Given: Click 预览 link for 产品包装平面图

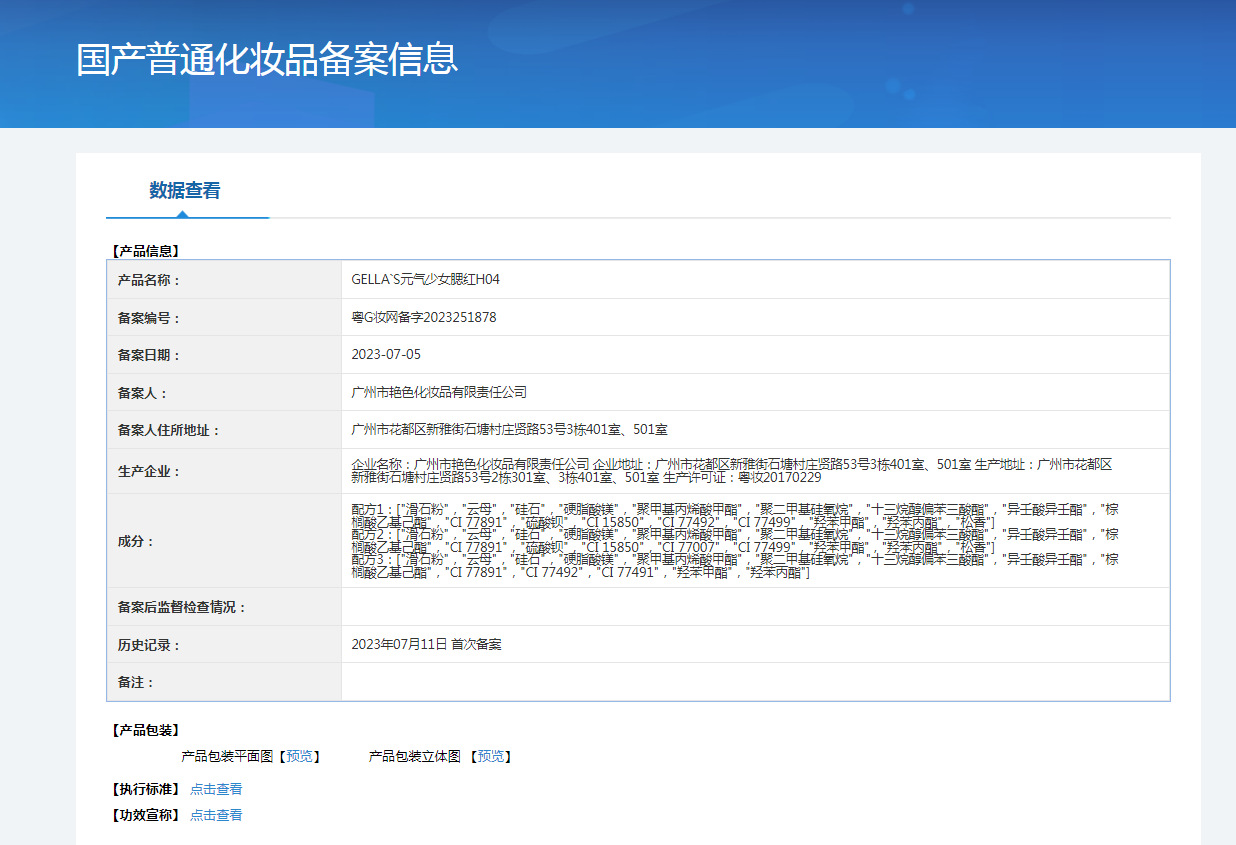Looking at the screenshot, I should point(299,757).
